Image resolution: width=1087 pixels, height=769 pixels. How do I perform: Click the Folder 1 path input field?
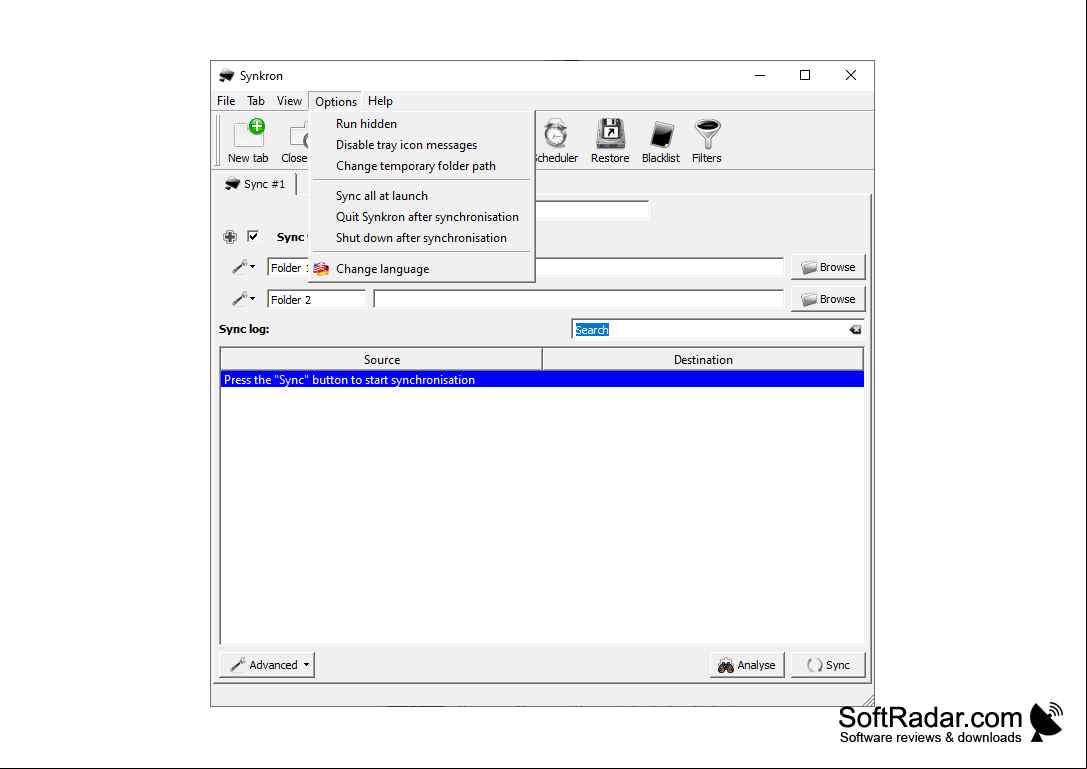[x=659, y=268]
